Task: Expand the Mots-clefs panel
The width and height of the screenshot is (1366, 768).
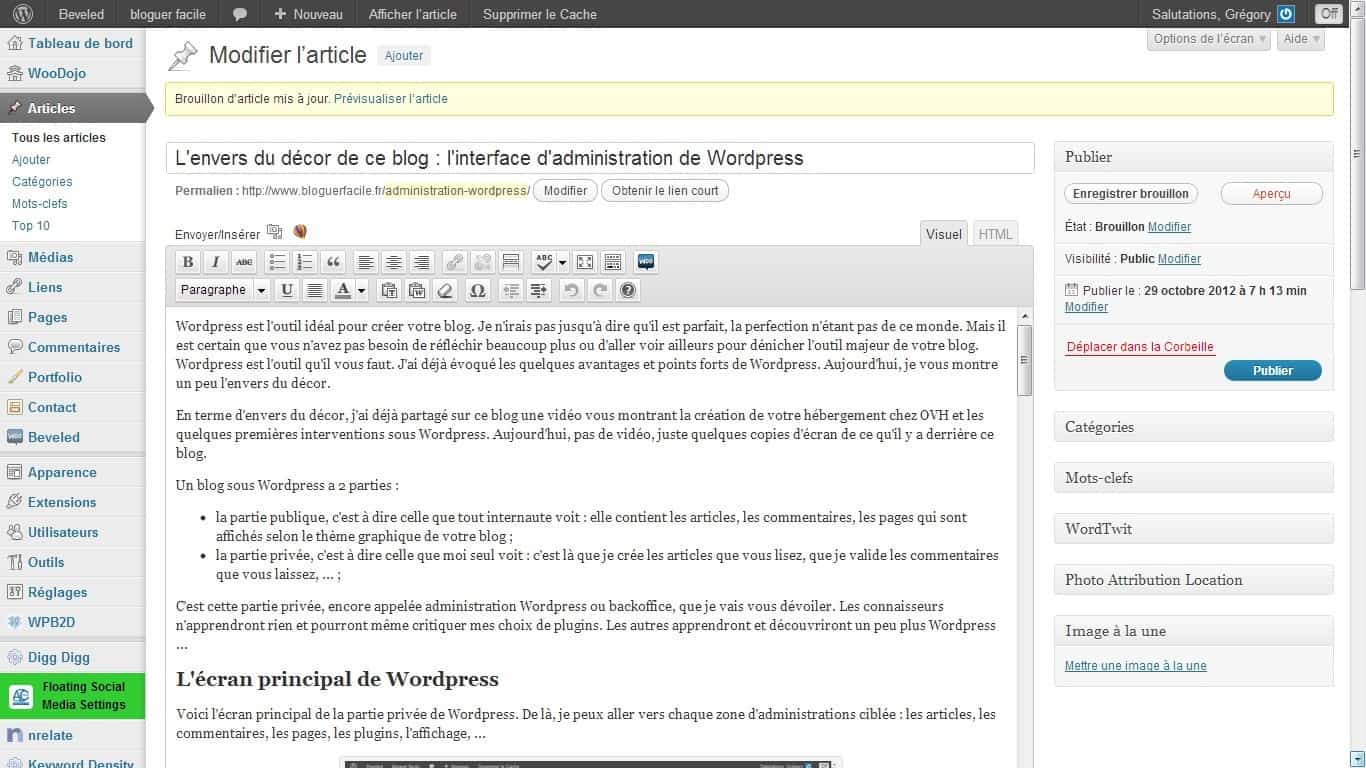Action: click(1194, 478)
